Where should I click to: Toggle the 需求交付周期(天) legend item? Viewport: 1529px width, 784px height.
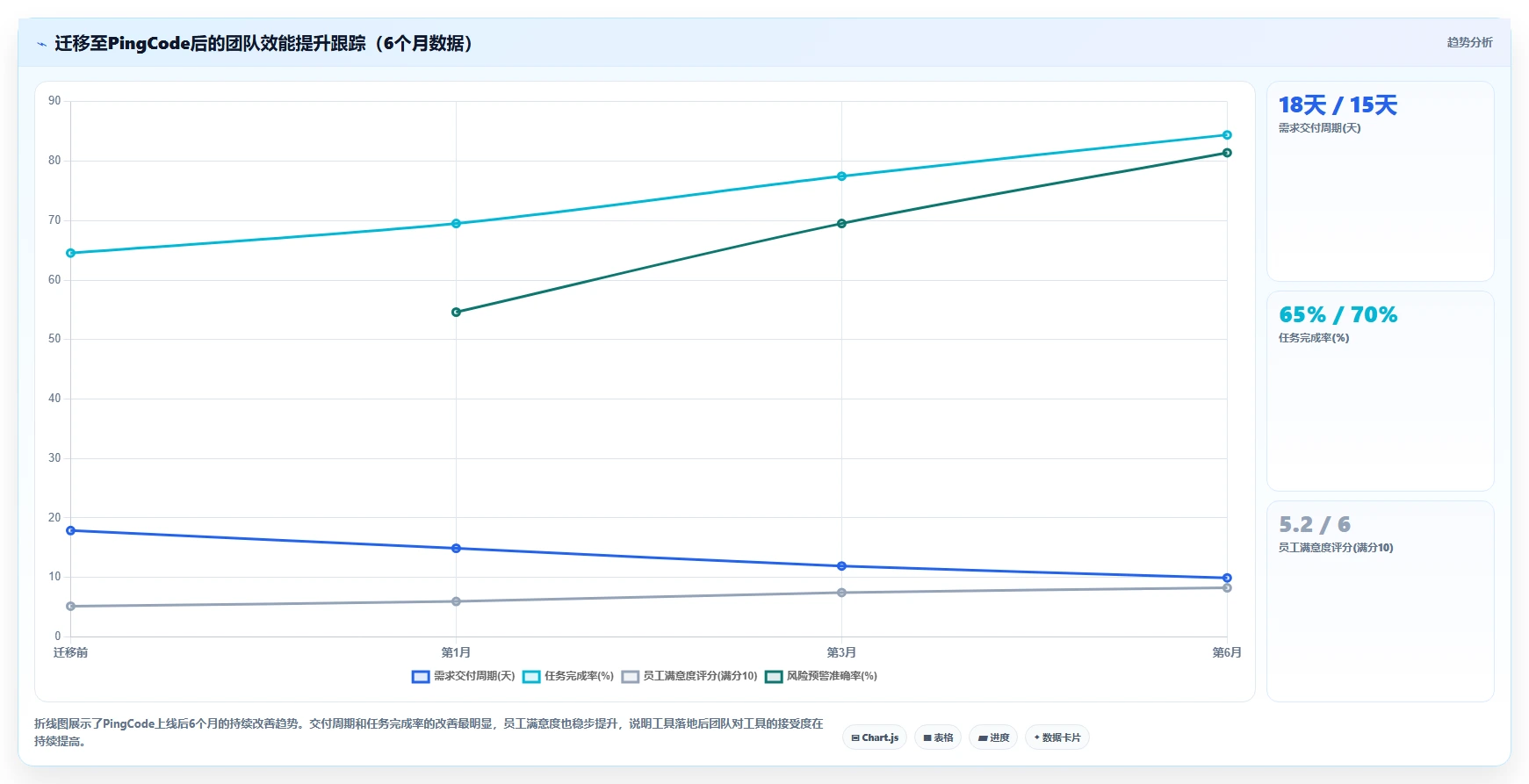point(464,676)
